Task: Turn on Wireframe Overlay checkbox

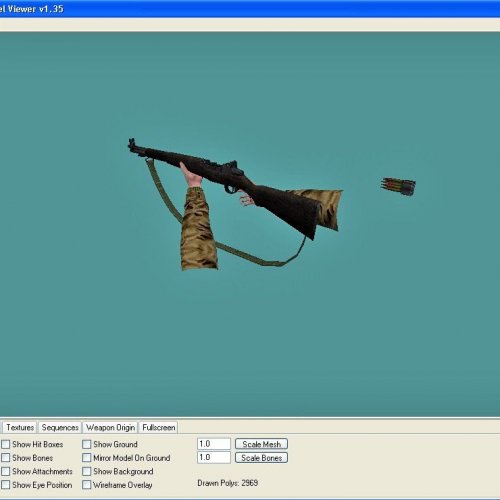Action: 87,485
